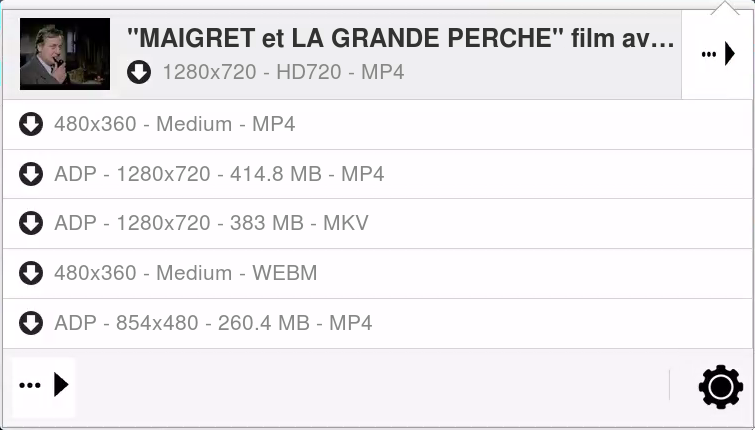Choose ADP - 1280x720 - 383 MB - MKV
Image resolution: width=755 pixels, height=430 pixels.
coord(211,223)
